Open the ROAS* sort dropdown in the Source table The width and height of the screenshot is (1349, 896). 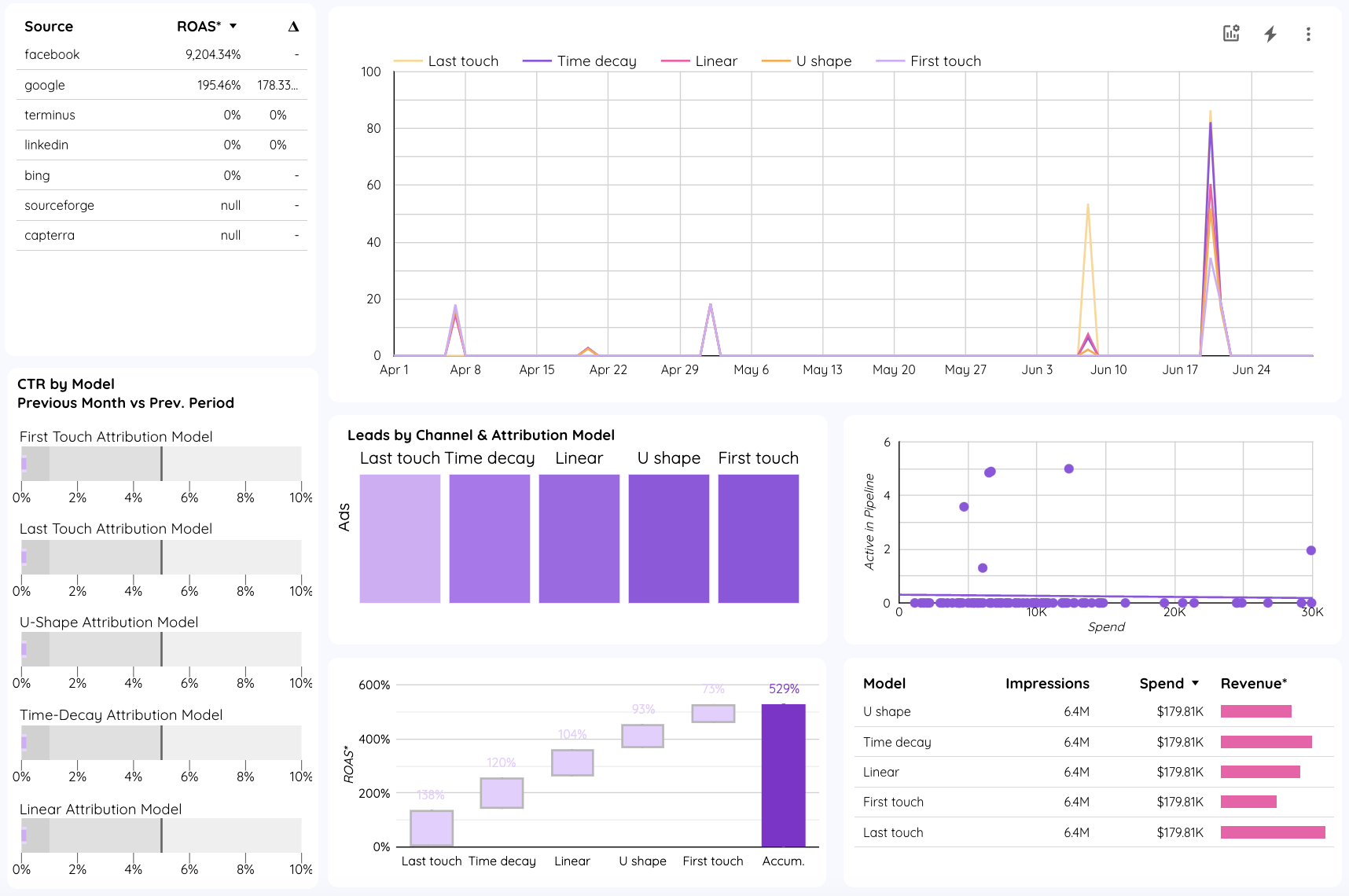pos(233,26)
